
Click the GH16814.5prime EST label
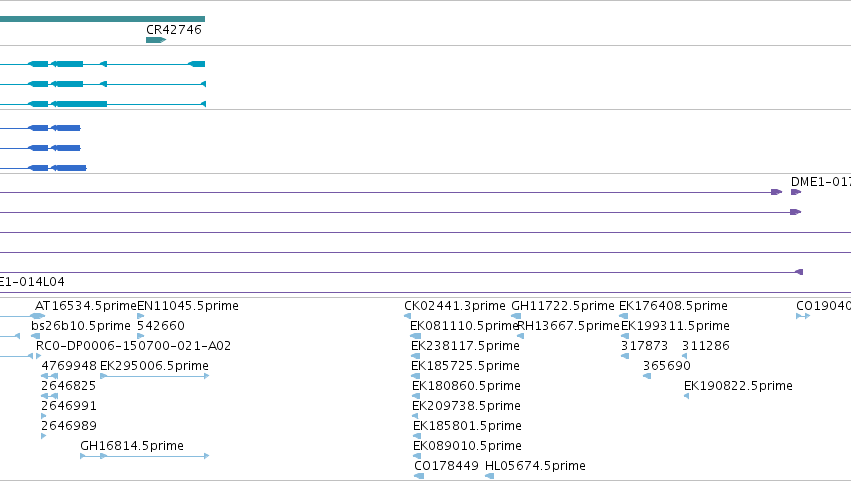(132, 446)
